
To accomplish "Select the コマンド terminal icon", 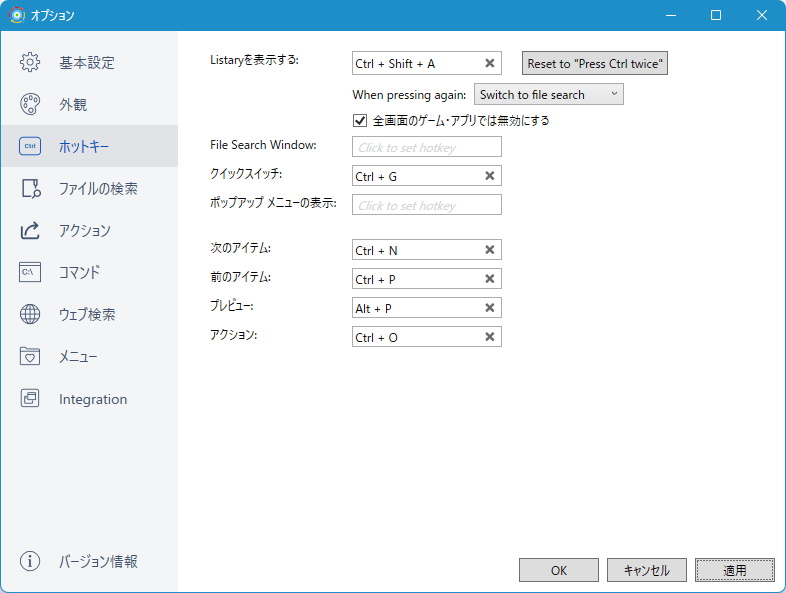I will tap(30, 272).
